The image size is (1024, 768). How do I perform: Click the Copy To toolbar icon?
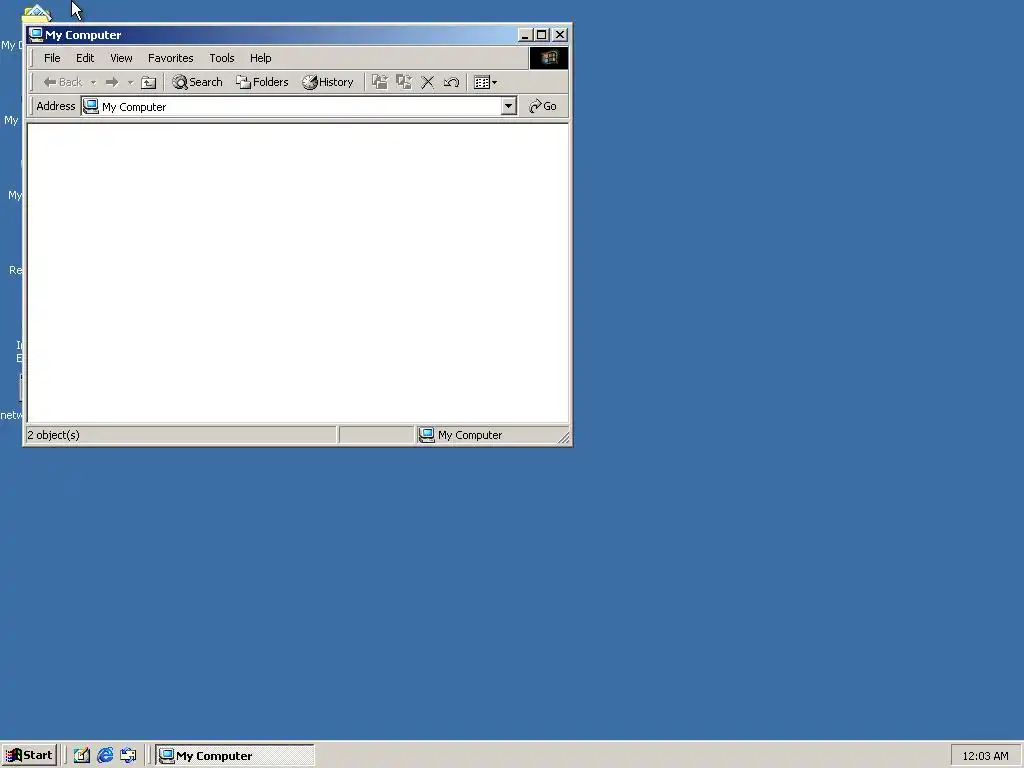(404, 82)
